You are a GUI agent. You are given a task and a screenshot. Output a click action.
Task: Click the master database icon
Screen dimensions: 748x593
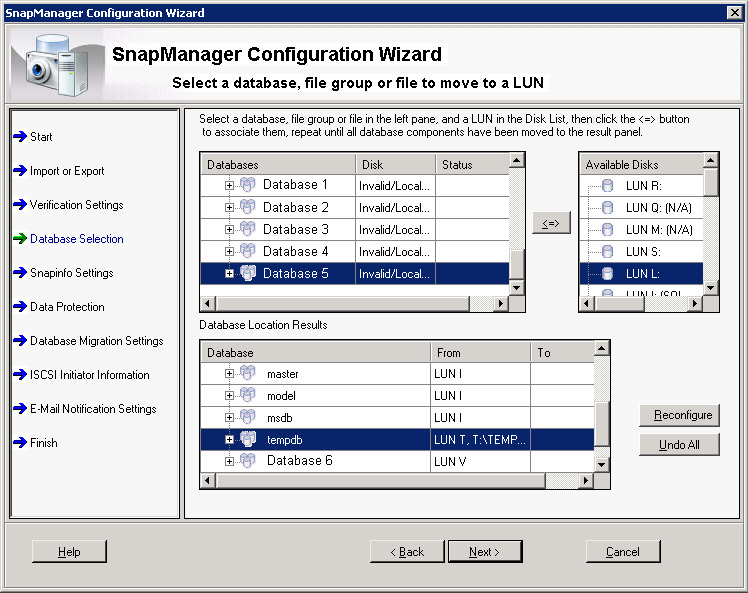click(248, 373)
